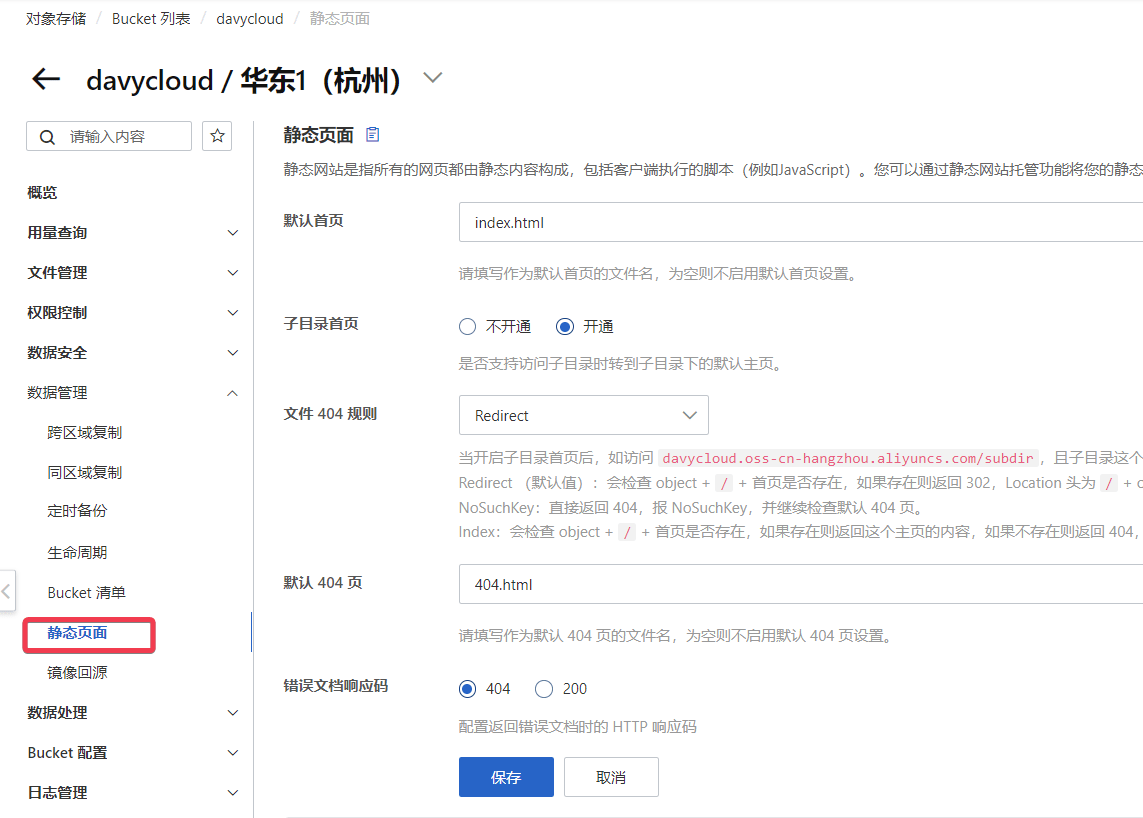Click the search magnifier icon

click(46, 137)
